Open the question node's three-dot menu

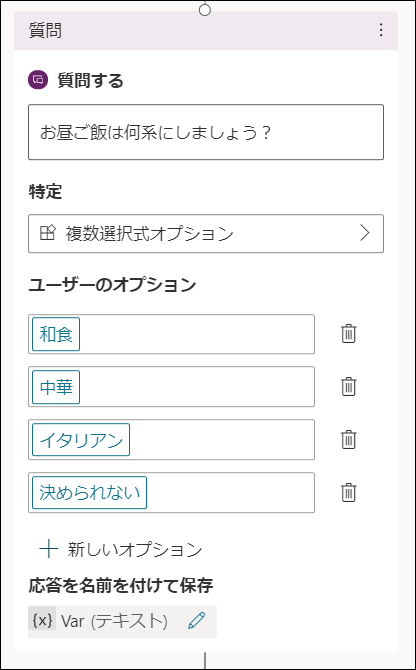click(381, 30)
